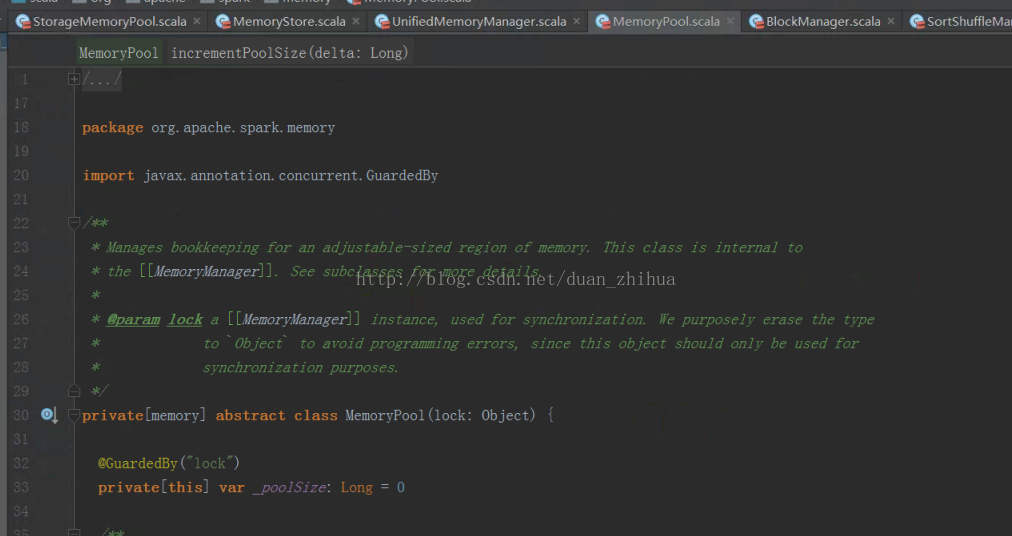Image resolution: width=1012 pixels, height=536 pixels.
Task: Close the BlockManager.scala tab
Action: tap(891, 21)
